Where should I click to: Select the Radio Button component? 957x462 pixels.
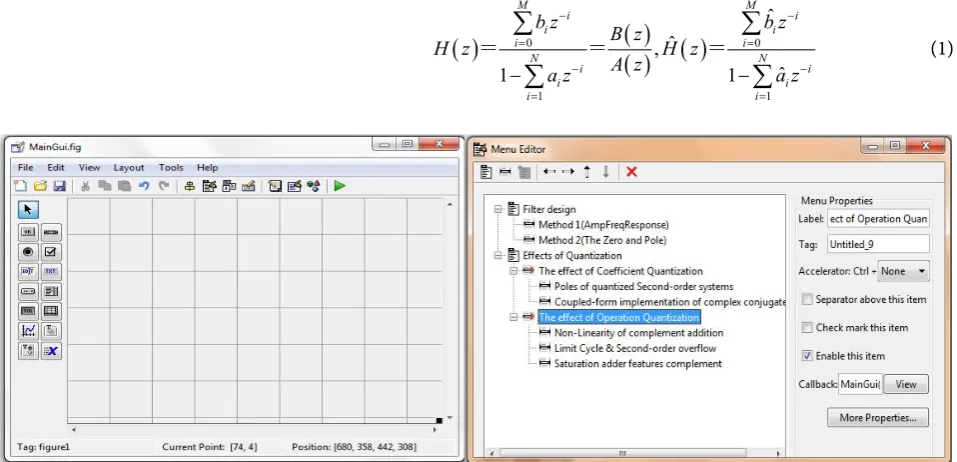[29, 251]
